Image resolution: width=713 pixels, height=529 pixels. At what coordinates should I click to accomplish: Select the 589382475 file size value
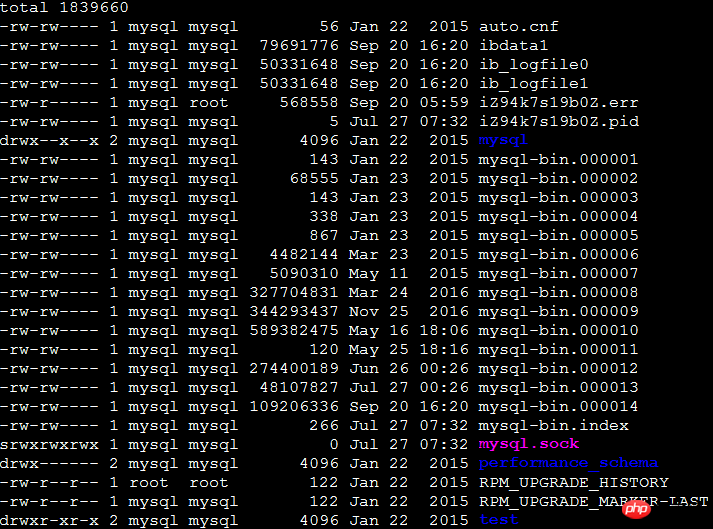(x=294, y=331)
